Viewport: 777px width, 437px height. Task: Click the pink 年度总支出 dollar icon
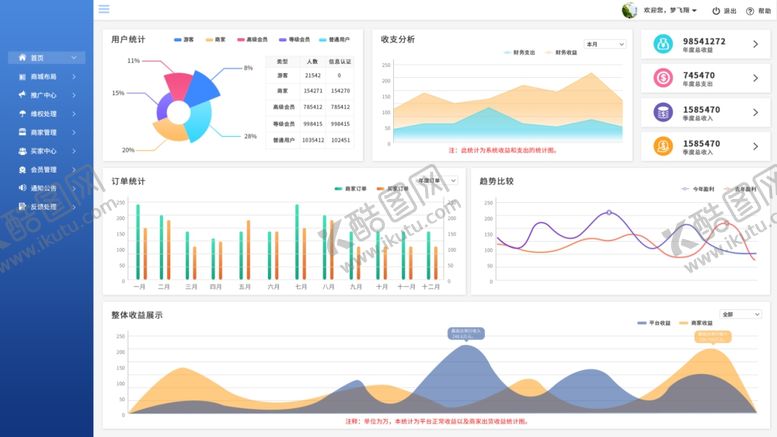point(664,78)
